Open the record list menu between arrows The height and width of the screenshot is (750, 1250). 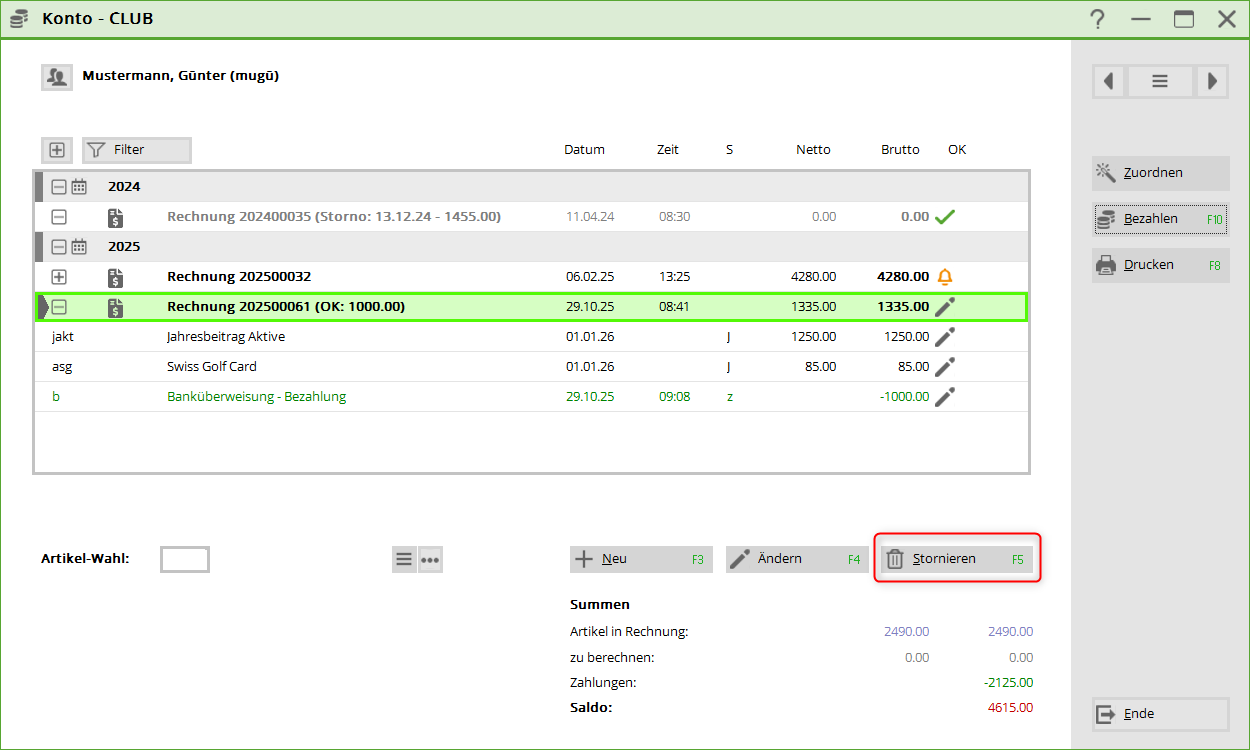click(1159, 82)
